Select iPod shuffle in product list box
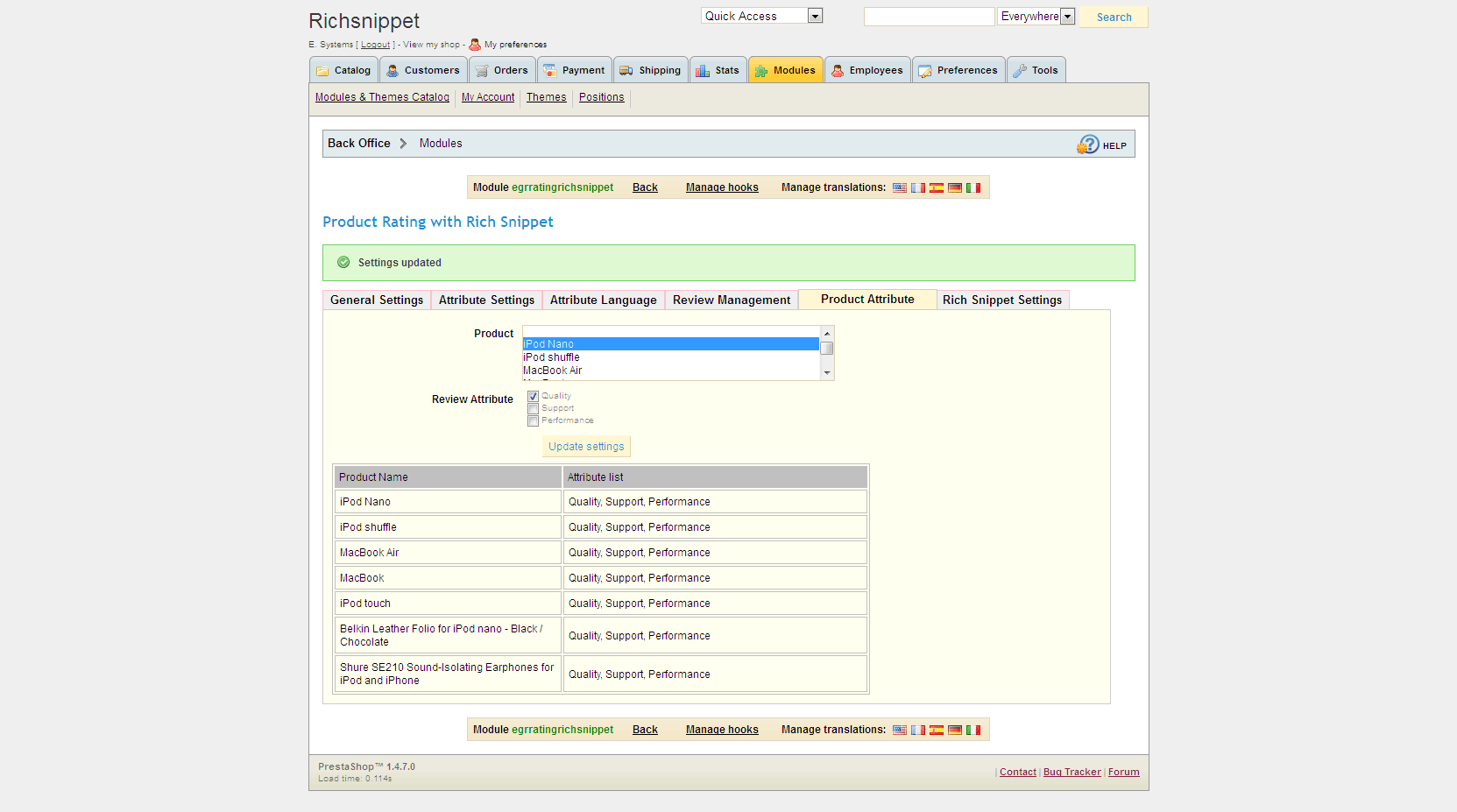This screenshot has width=1457, height=812. click(x=671, y=357)
